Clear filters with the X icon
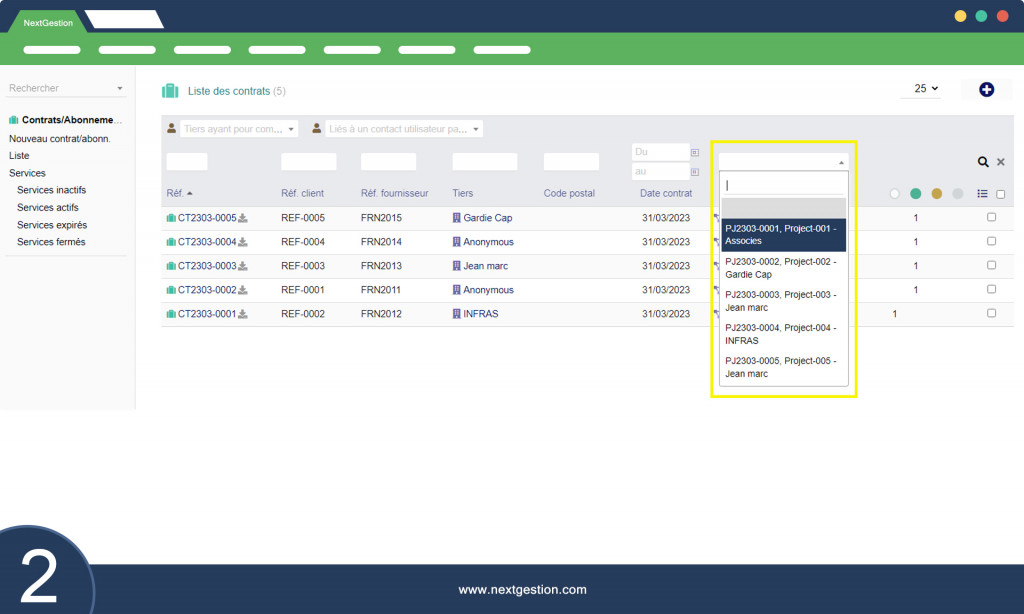 [x=1000, y=162]
